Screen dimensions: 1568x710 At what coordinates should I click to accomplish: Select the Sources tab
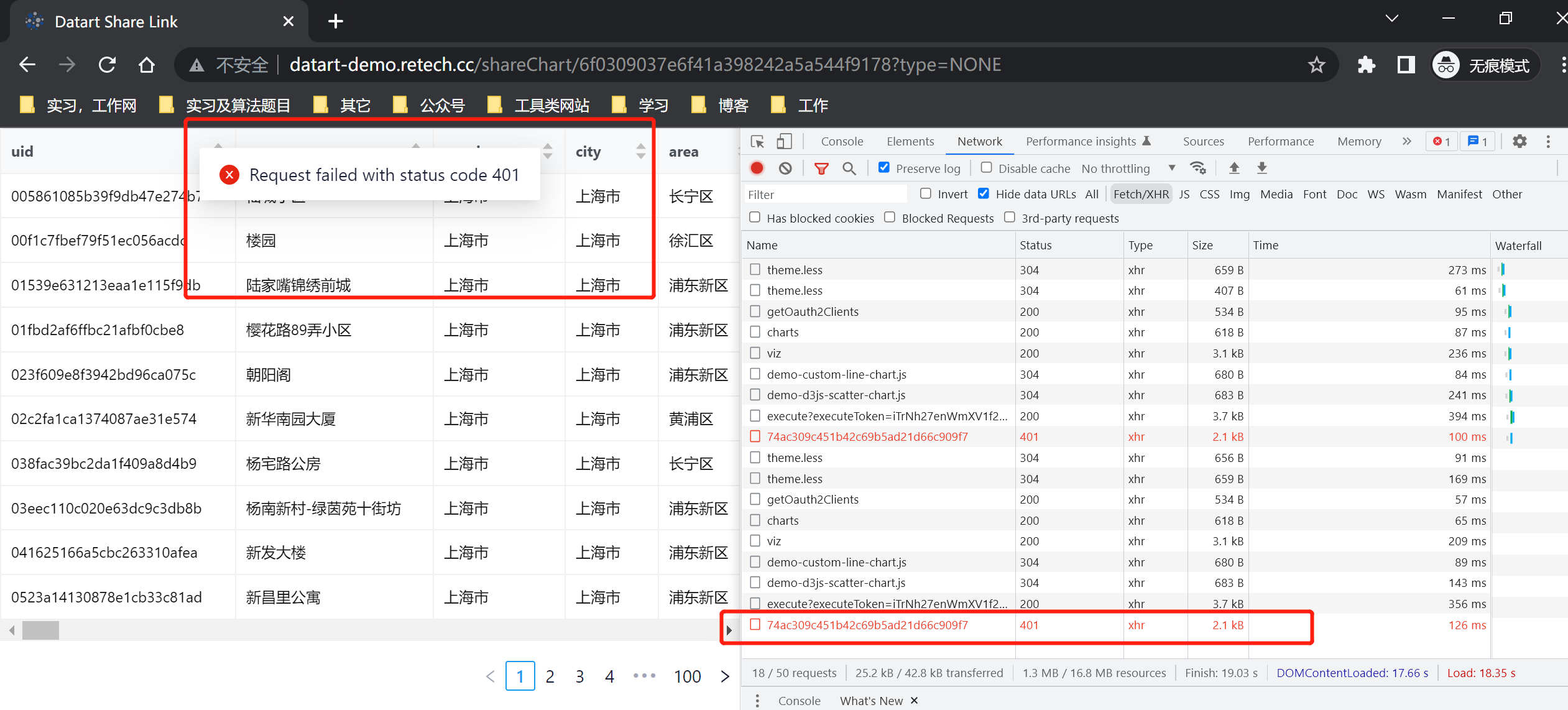click(x=1202, y=141)
